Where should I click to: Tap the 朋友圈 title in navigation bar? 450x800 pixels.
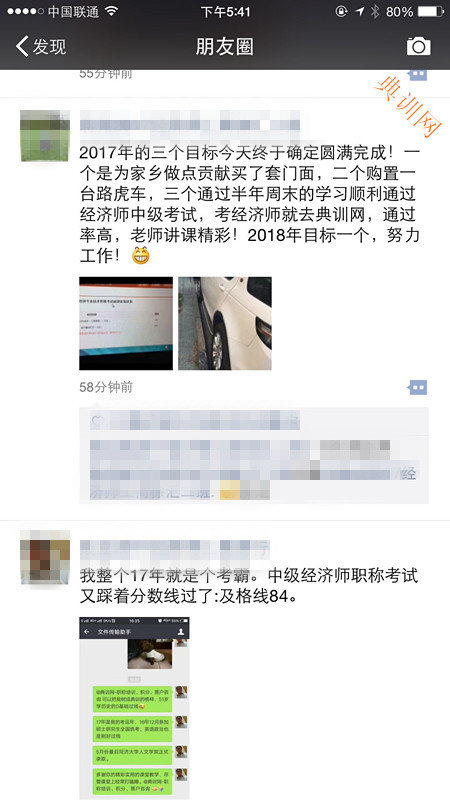224,47
